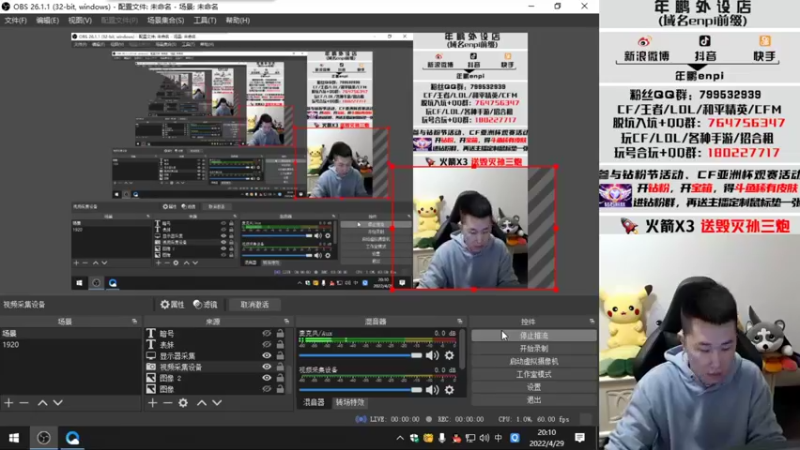Hide the 显示器采集 source via its eye
Image resolution: width=800 pixels, height=450 pixels.
[266, 356]
